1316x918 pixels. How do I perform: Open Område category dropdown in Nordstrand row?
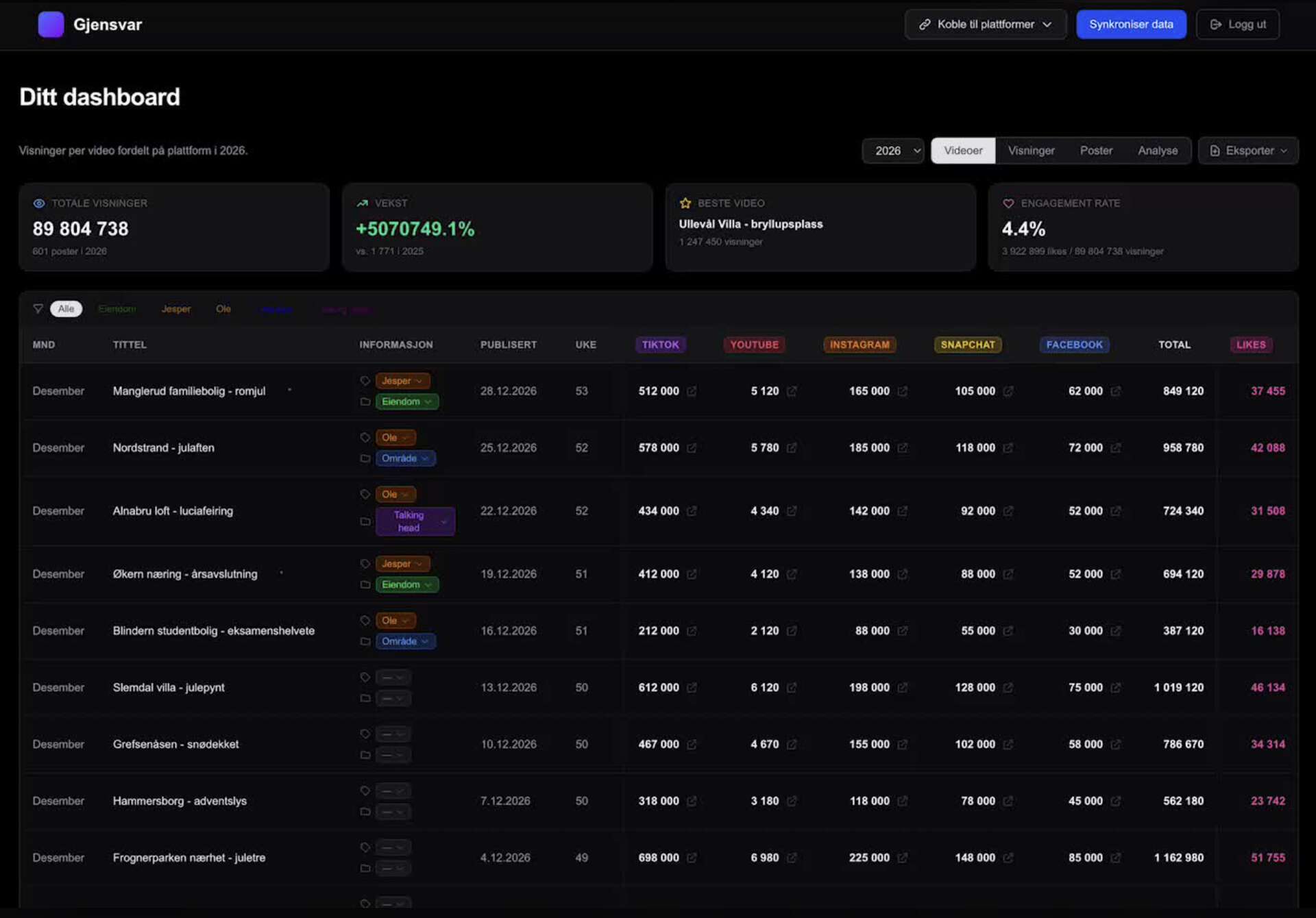[405, 458]
